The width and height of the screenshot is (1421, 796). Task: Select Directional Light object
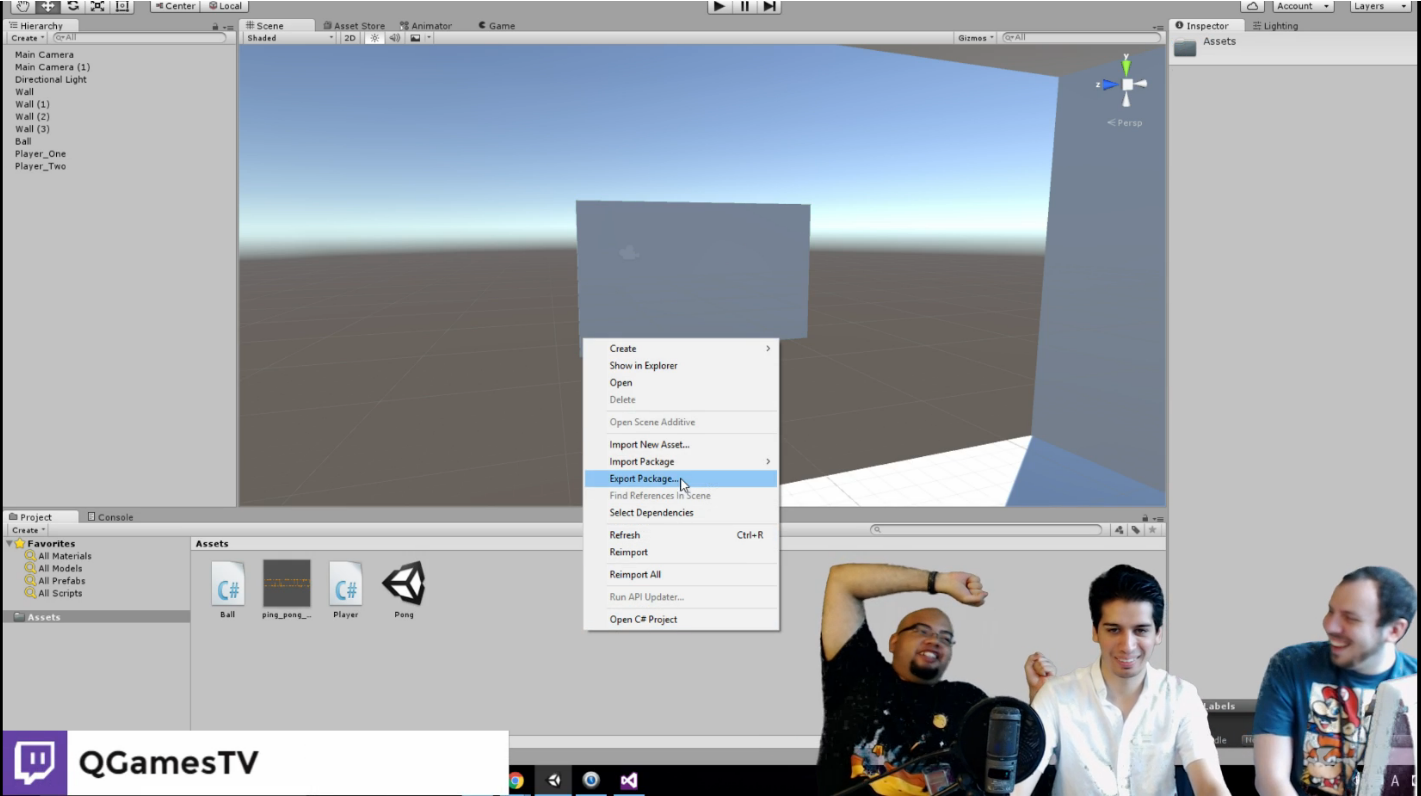coord(51,80)
